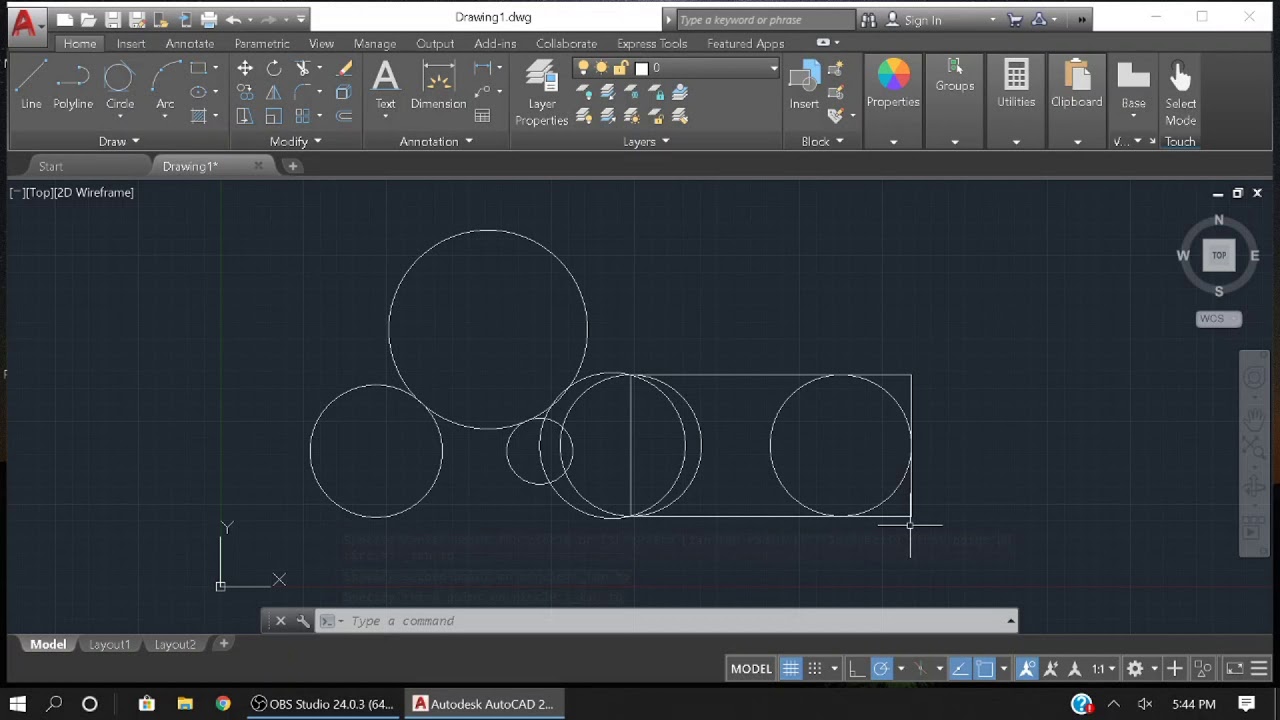Screen dimensions: 1280x720
Task: Toggle Object Snap square in status bar
Action: click(x=984, y=669)
